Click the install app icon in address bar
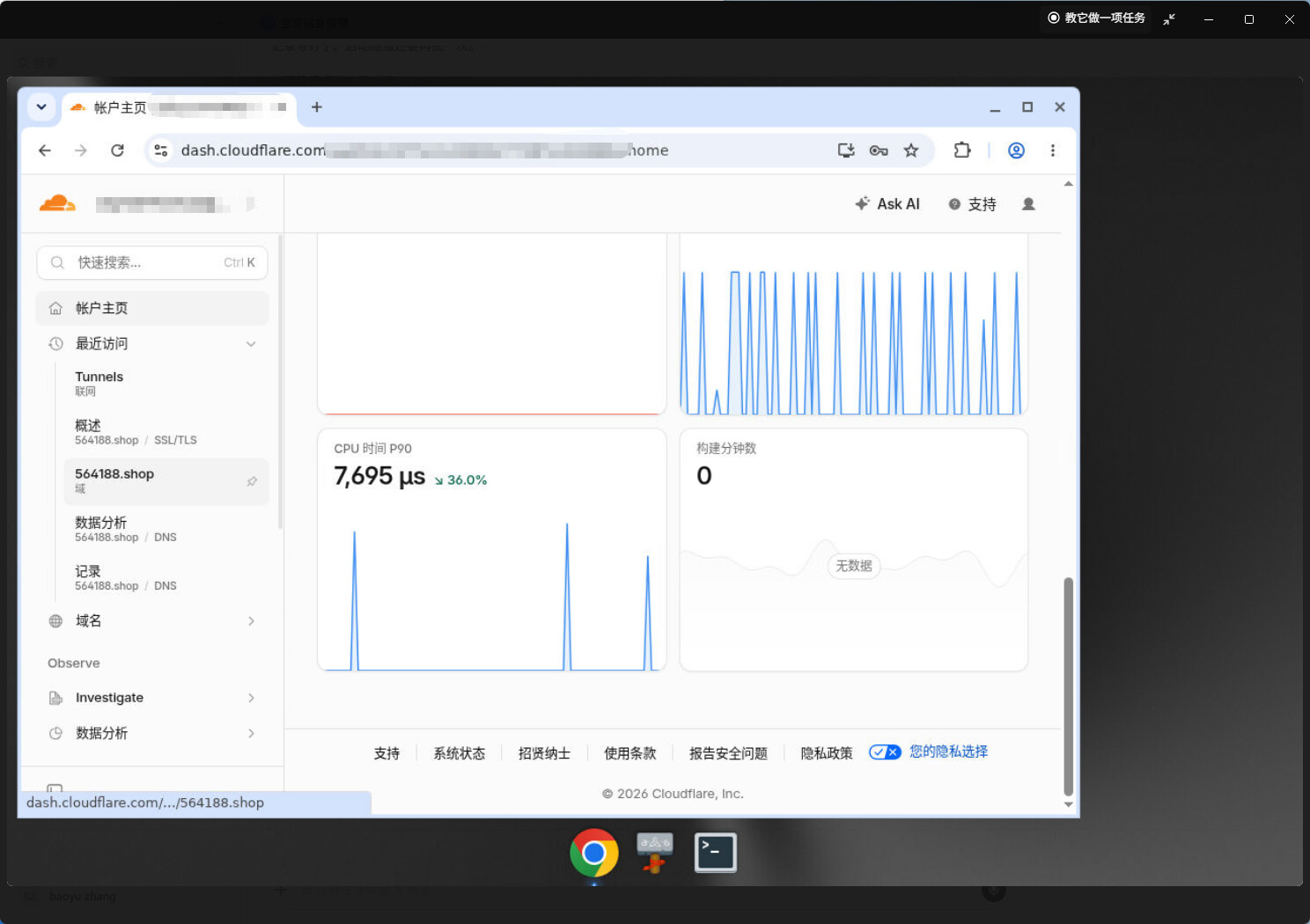This screenshot has width=1310, height=924. click(846, 150)
